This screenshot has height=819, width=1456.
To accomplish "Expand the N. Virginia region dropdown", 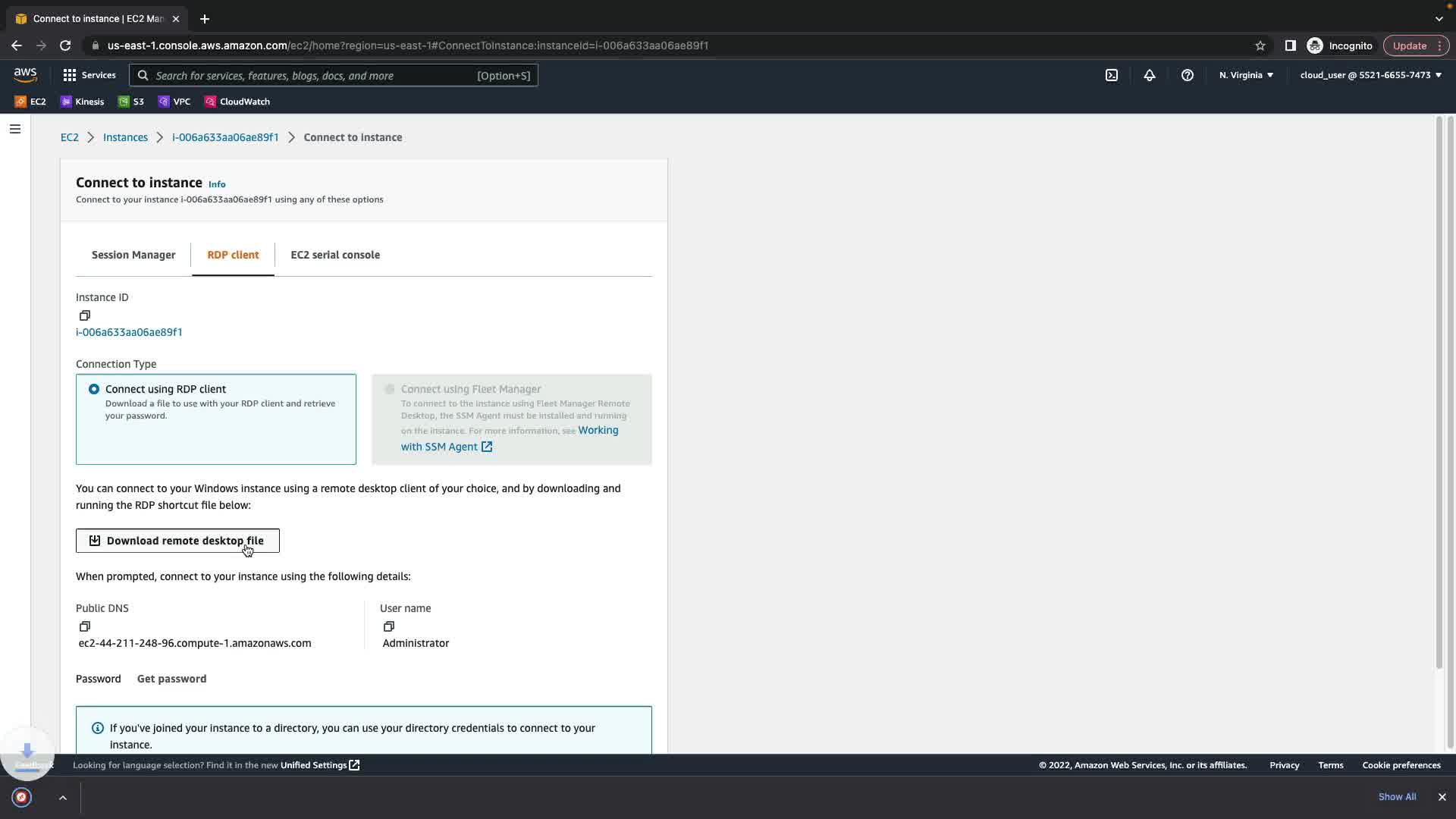I will [x=1246, y=75].
